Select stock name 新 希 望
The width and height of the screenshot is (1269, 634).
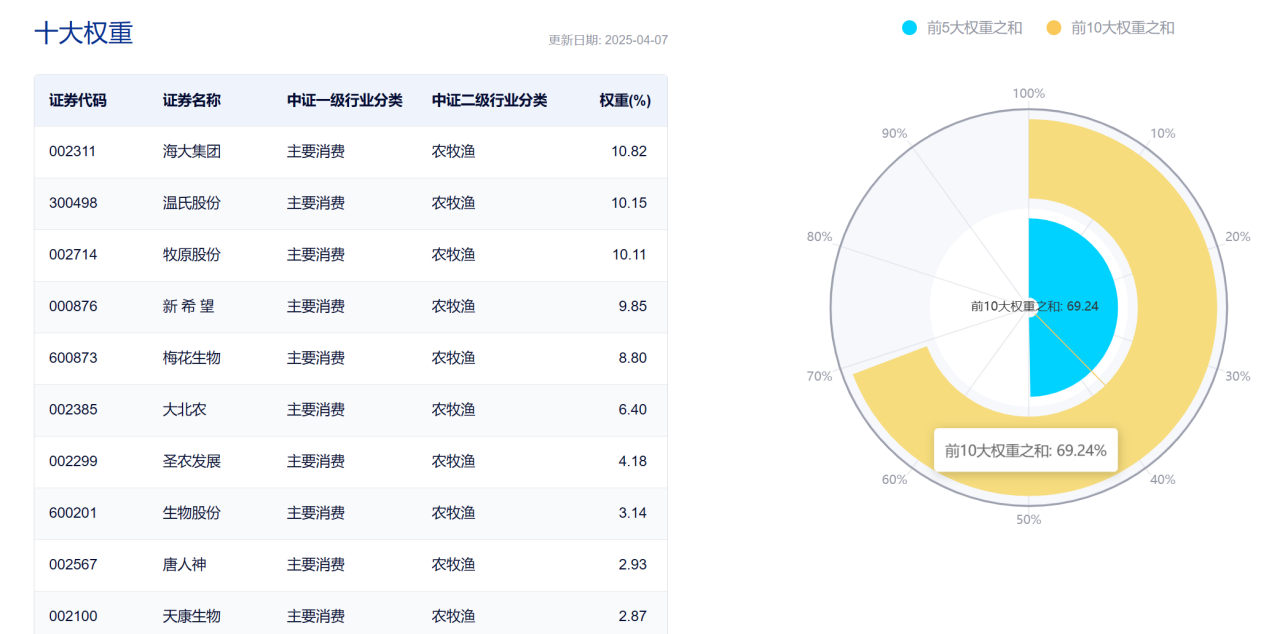[x=189, y=306]
